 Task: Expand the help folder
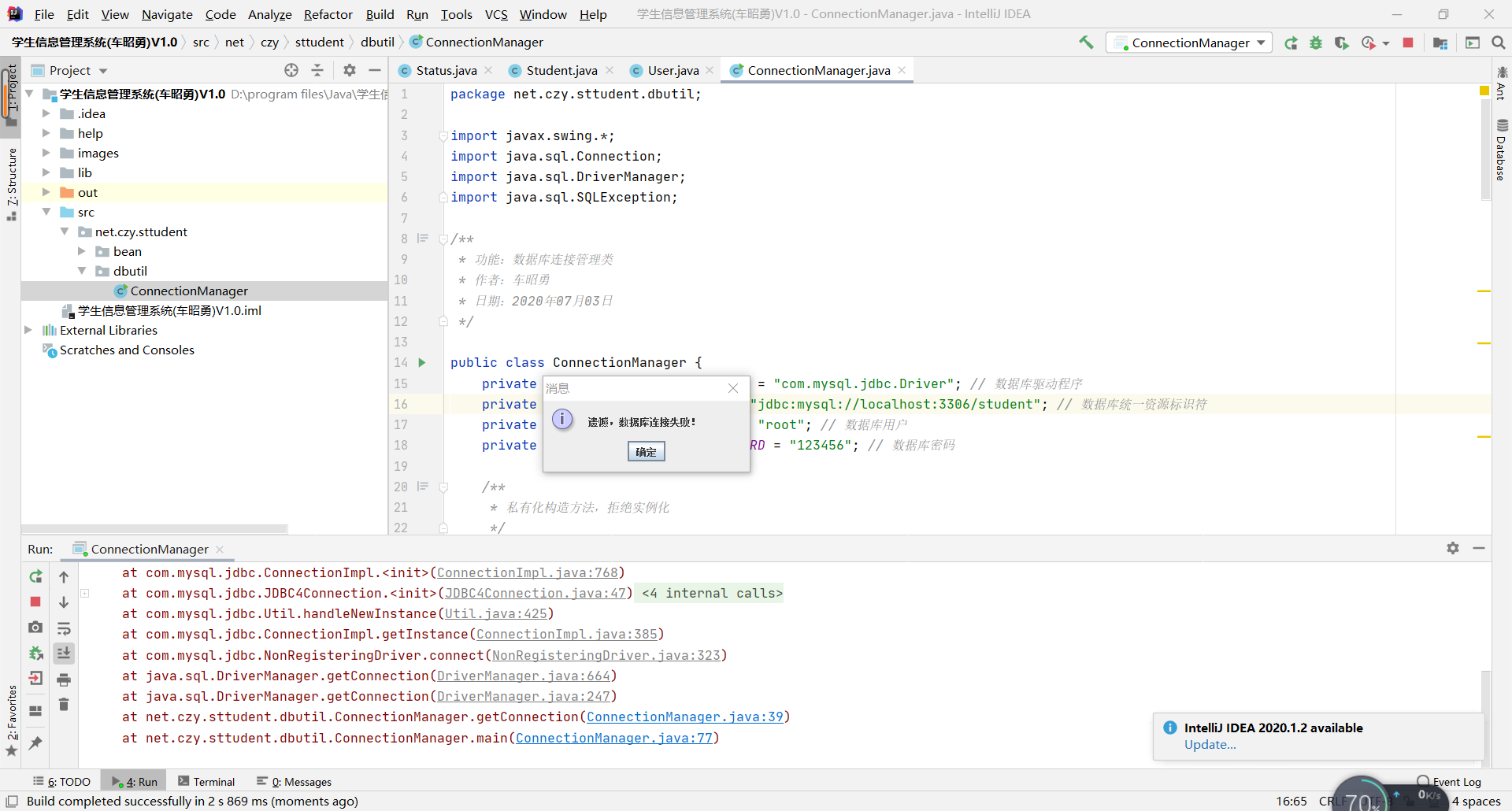tap(46, 133)
